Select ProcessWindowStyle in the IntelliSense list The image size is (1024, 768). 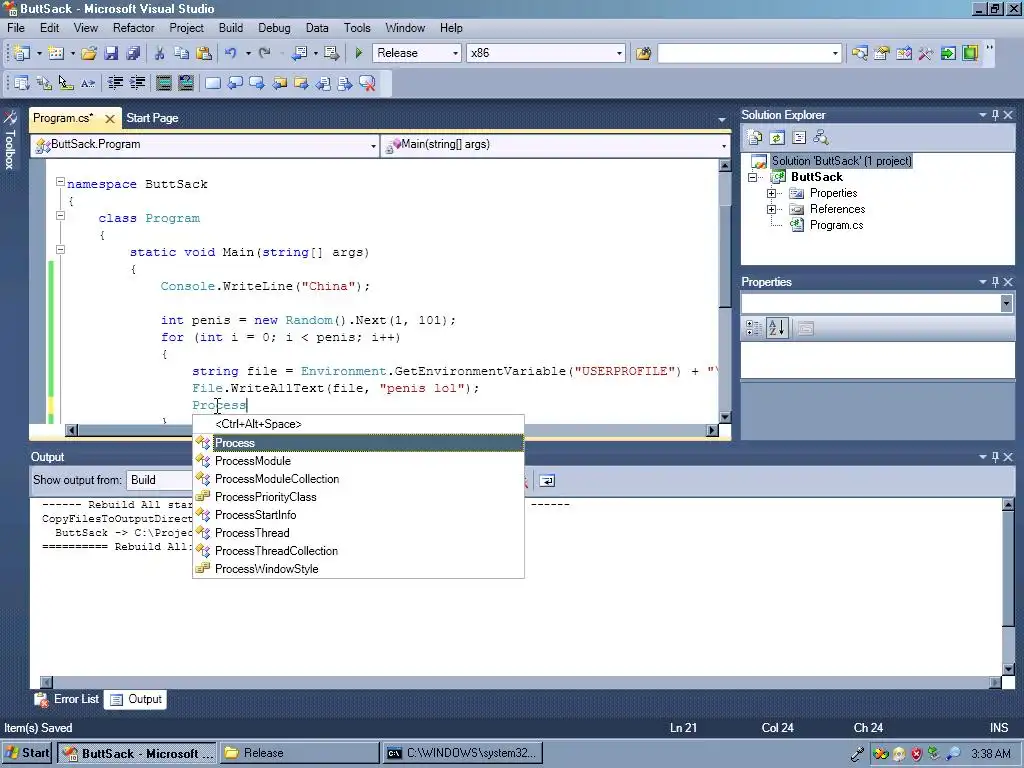click(358, 569)
